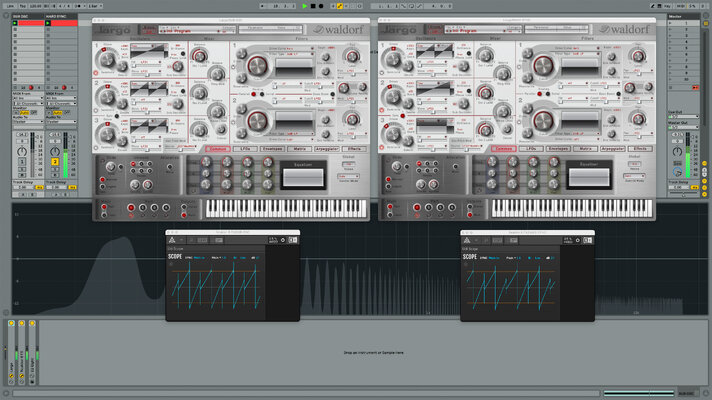The width and height of the screenshot is (712, 400).
Task: Click the transport Stop button
Action: click(313, 6)
